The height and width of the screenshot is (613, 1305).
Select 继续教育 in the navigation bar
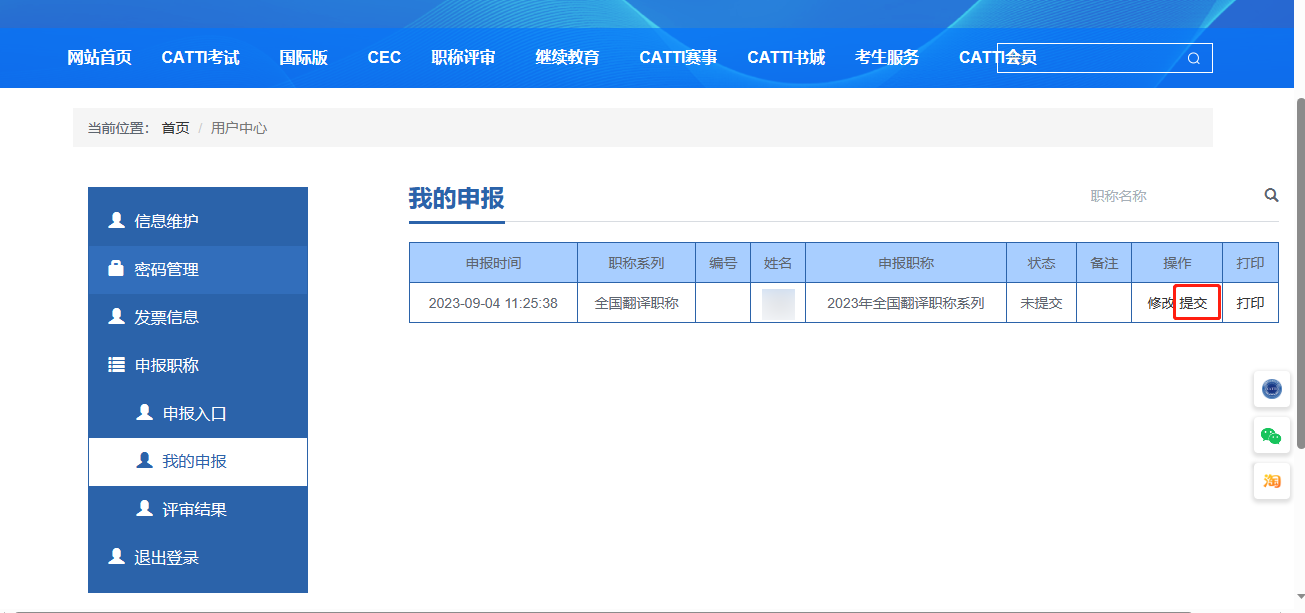[x=567, y=57]
